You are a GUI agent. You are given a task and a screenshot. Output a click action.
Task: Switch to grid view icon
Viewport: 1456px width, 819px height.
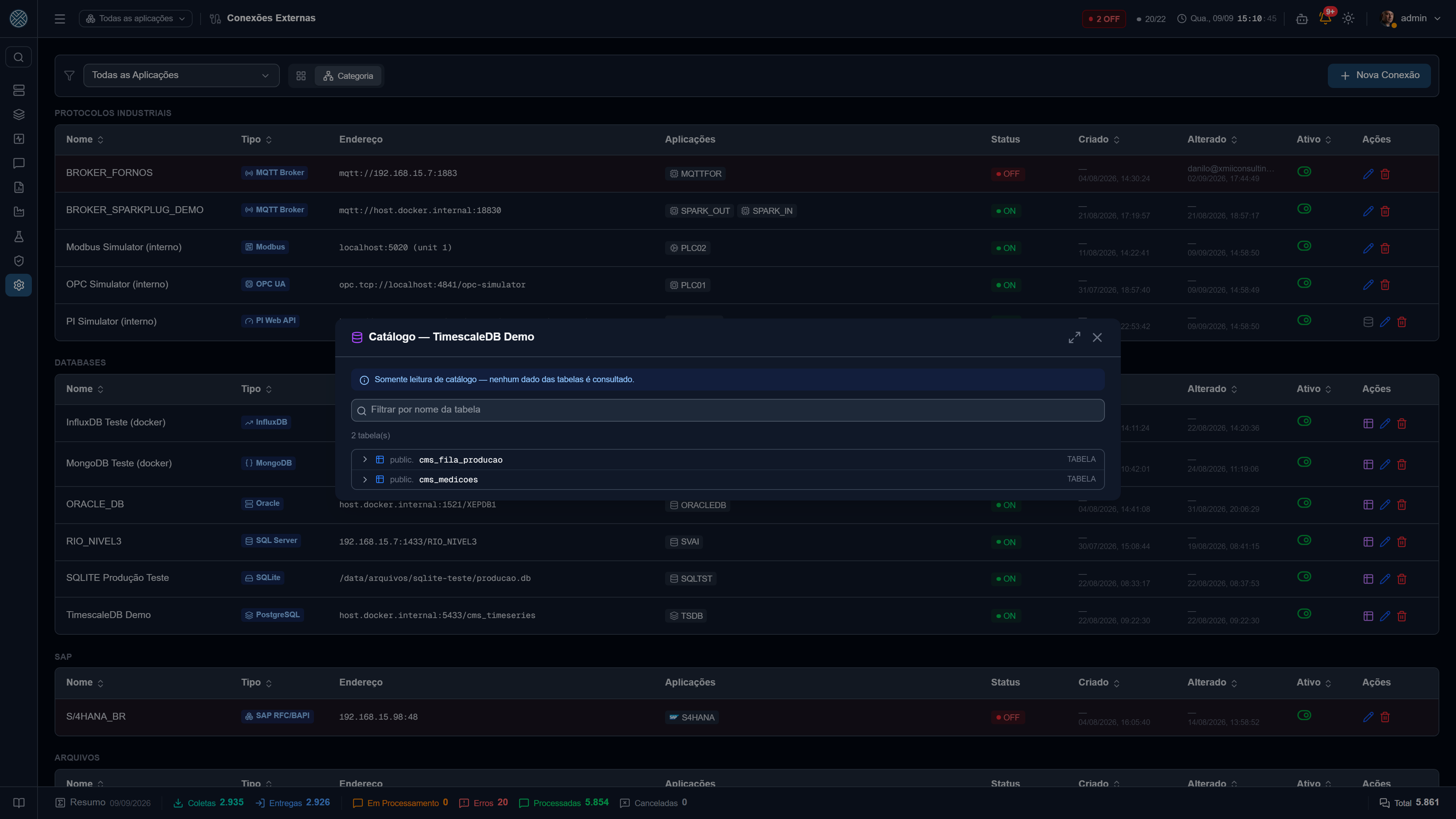point(301,76)
